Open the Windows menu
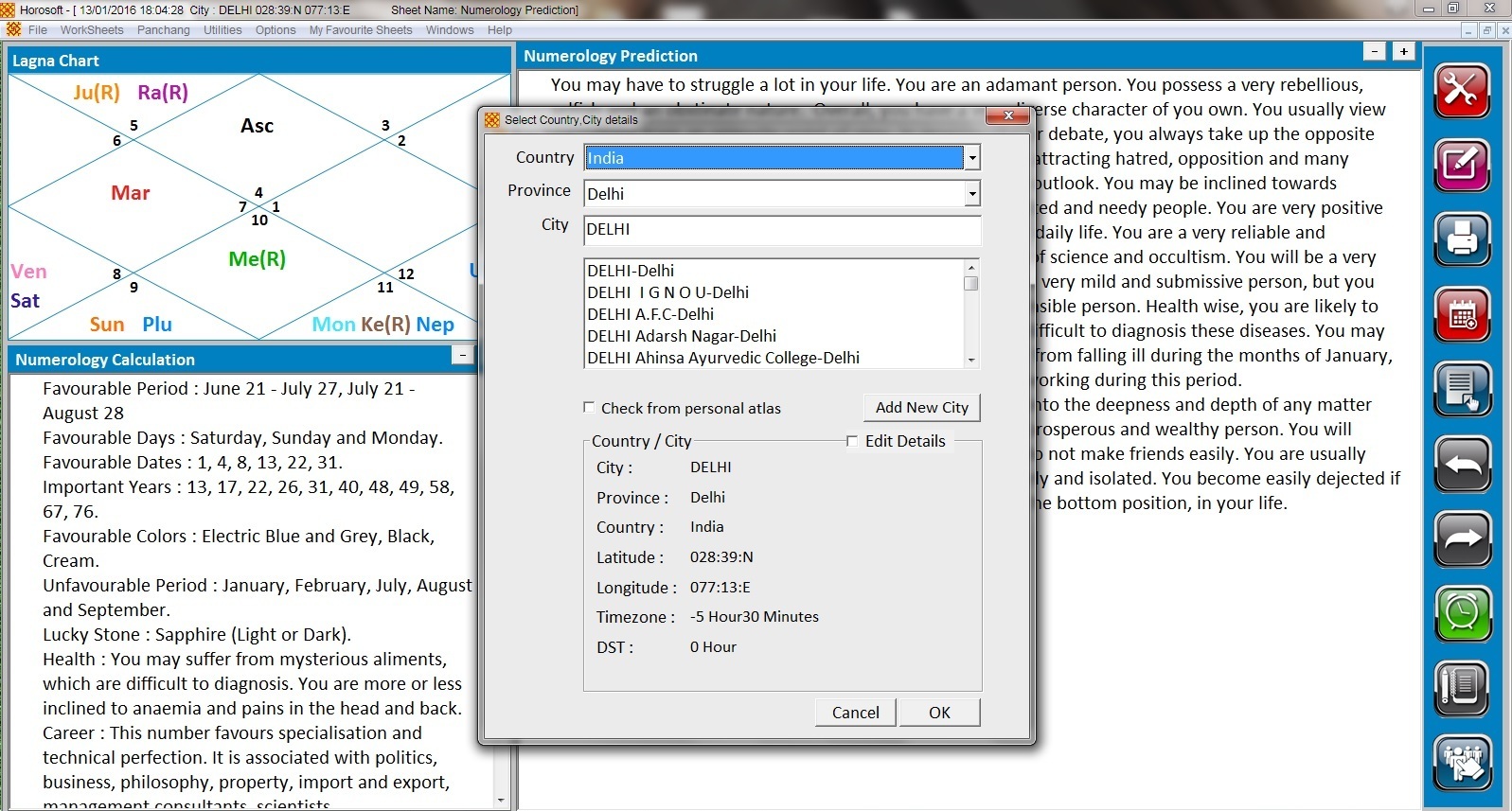The image size is (1512, 811). 450,30
